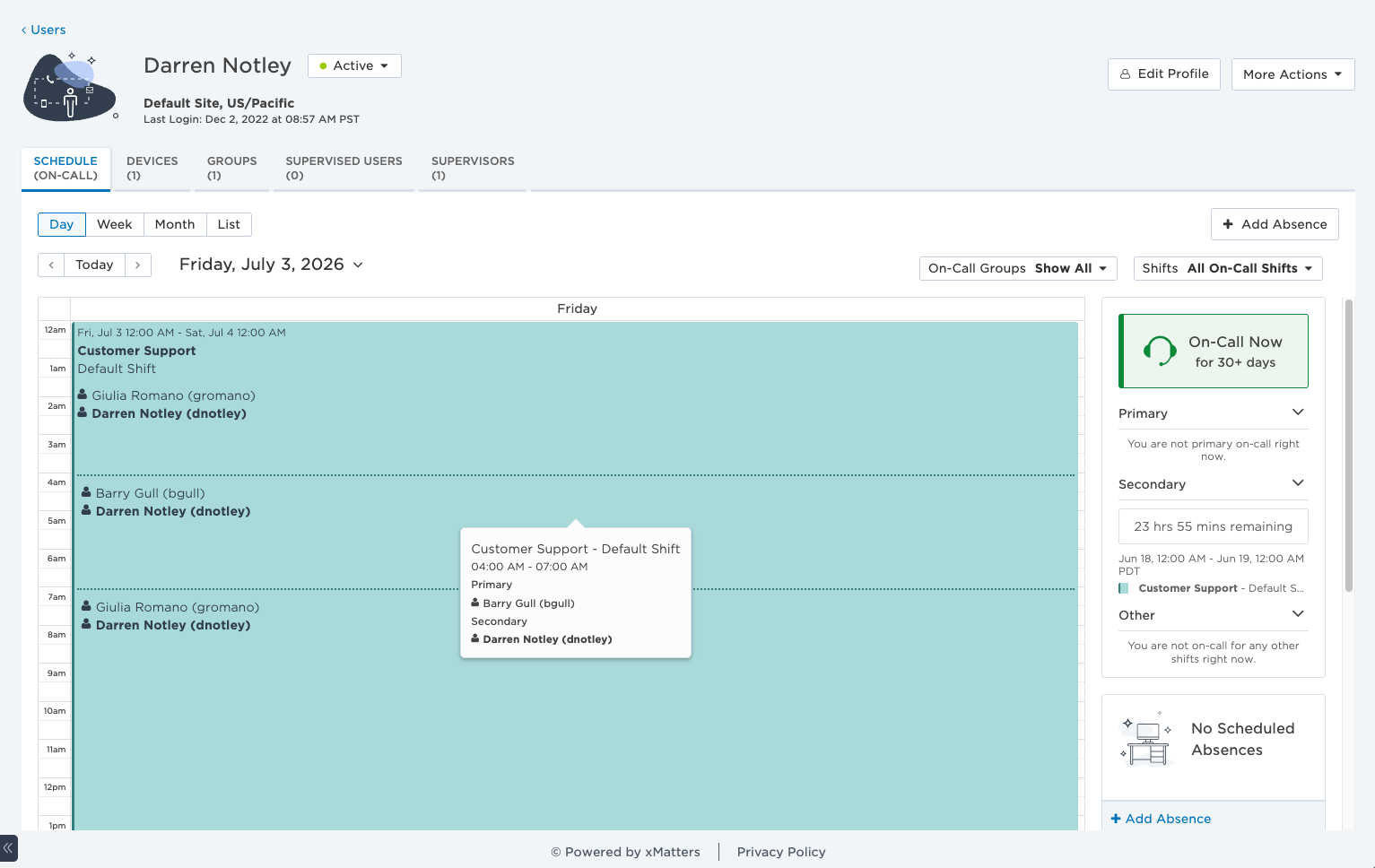The height and width of the screenshot is (868, 1375).
Task: Open the Supervisors tab
Action: point(473,168)
